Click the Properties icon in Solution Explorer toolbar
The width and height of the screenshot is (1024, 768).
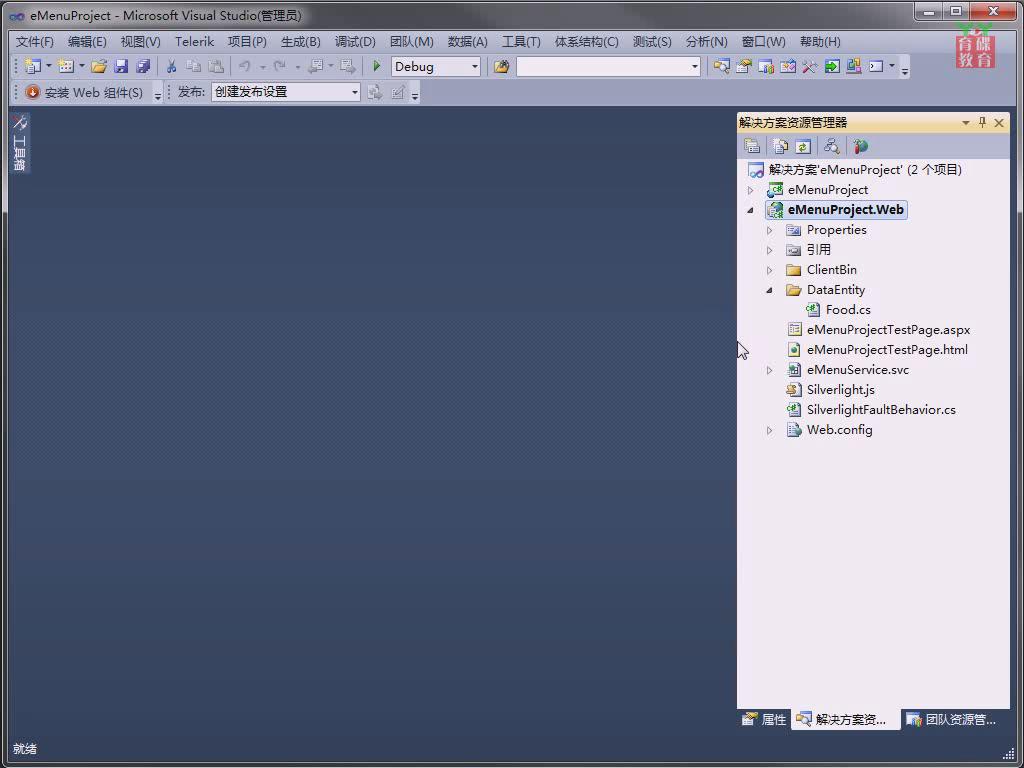point(752,146)
